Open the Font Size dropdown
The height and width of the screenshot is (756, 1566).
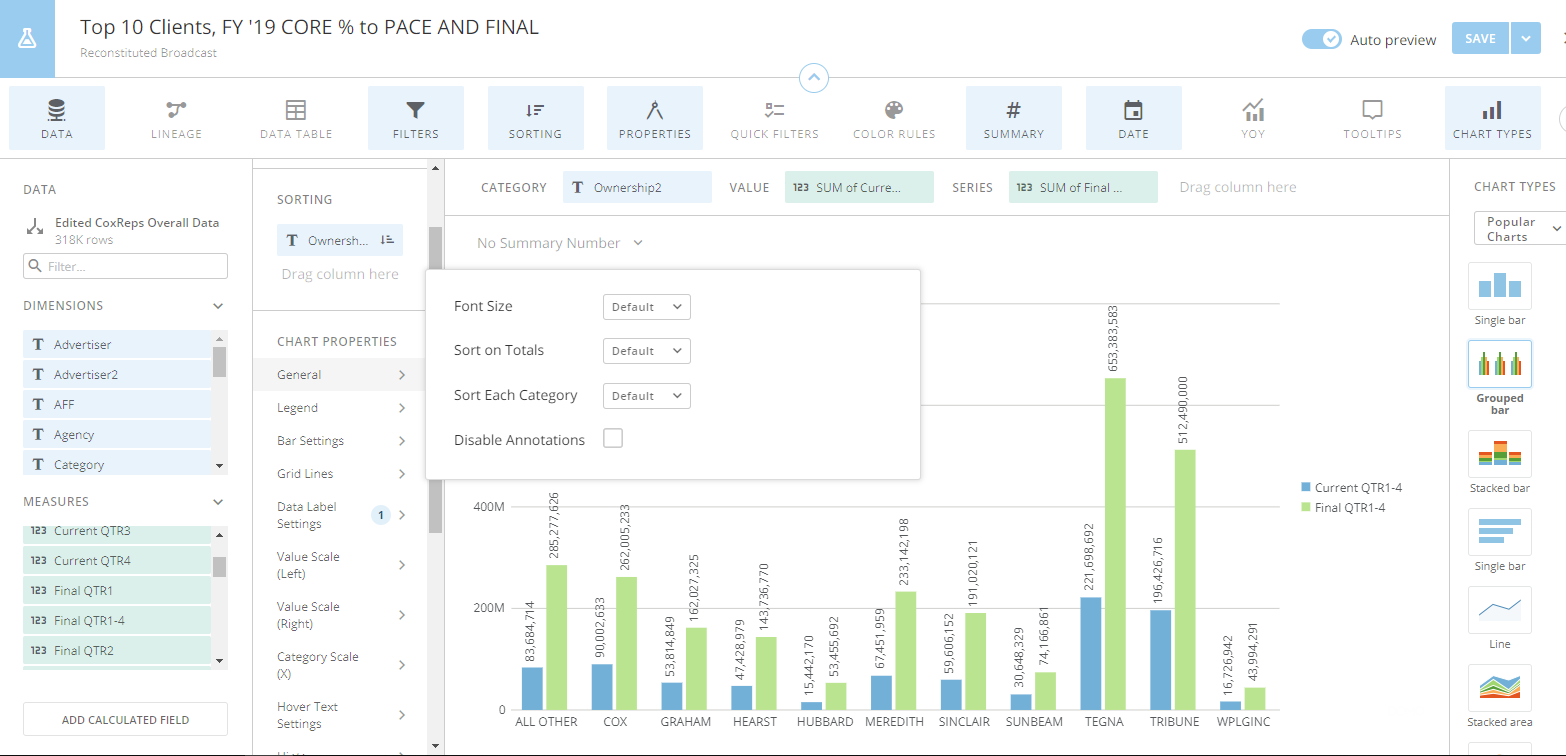tap(646, 306)
